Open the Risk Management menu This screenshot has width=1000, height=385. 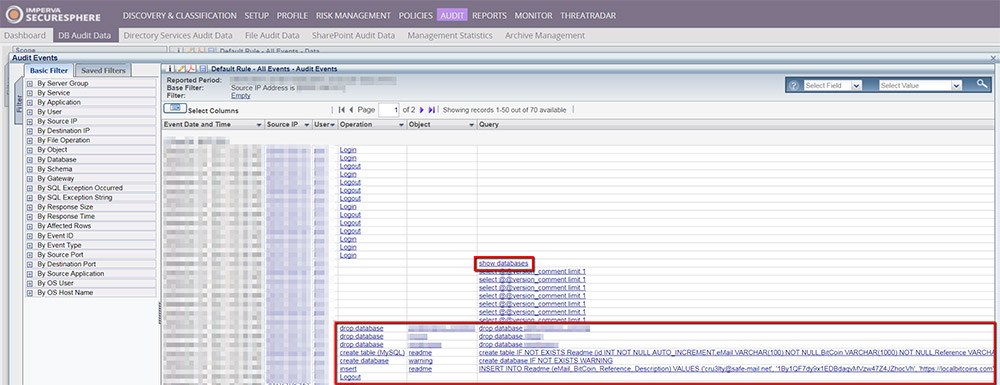tap(353, 15)
